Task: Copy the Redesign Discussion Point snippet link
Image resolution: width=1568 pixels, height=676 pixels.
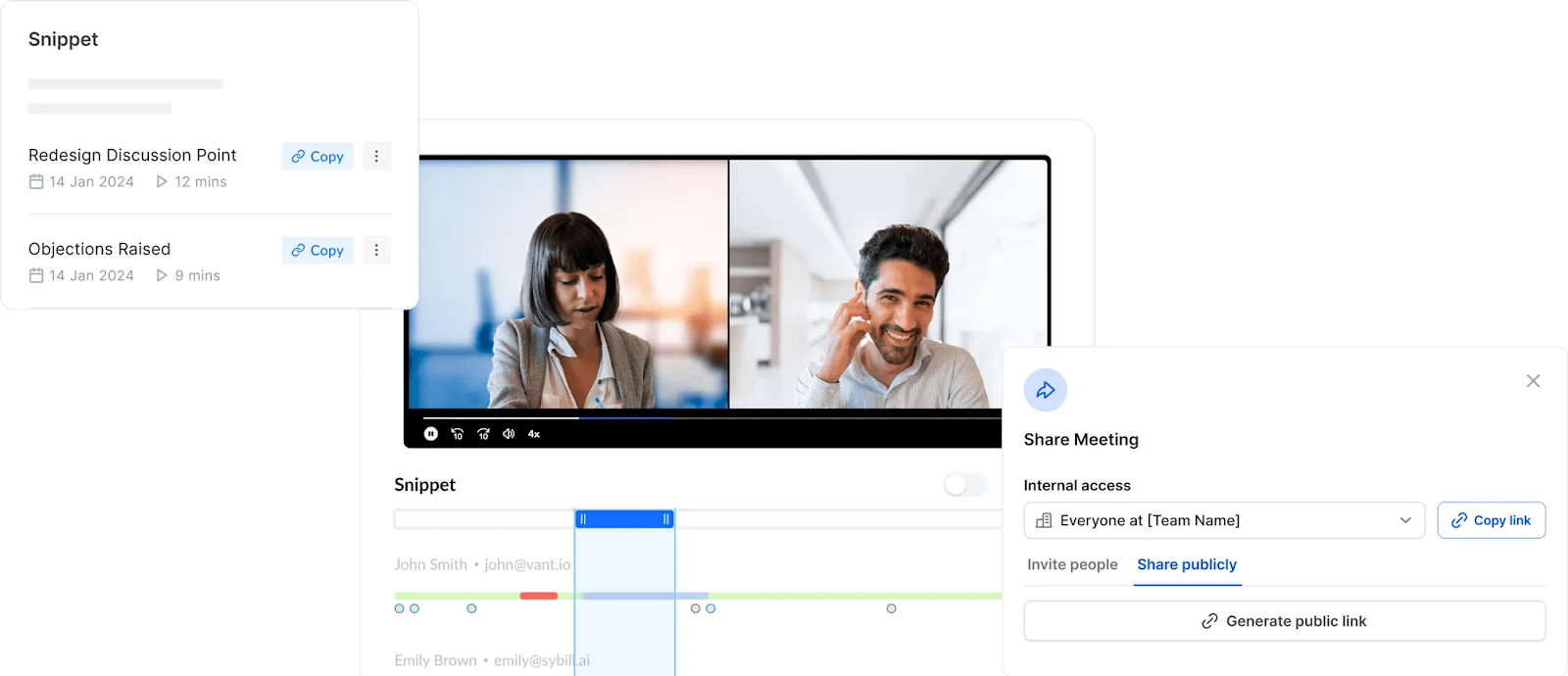Action: coord(318,157)
